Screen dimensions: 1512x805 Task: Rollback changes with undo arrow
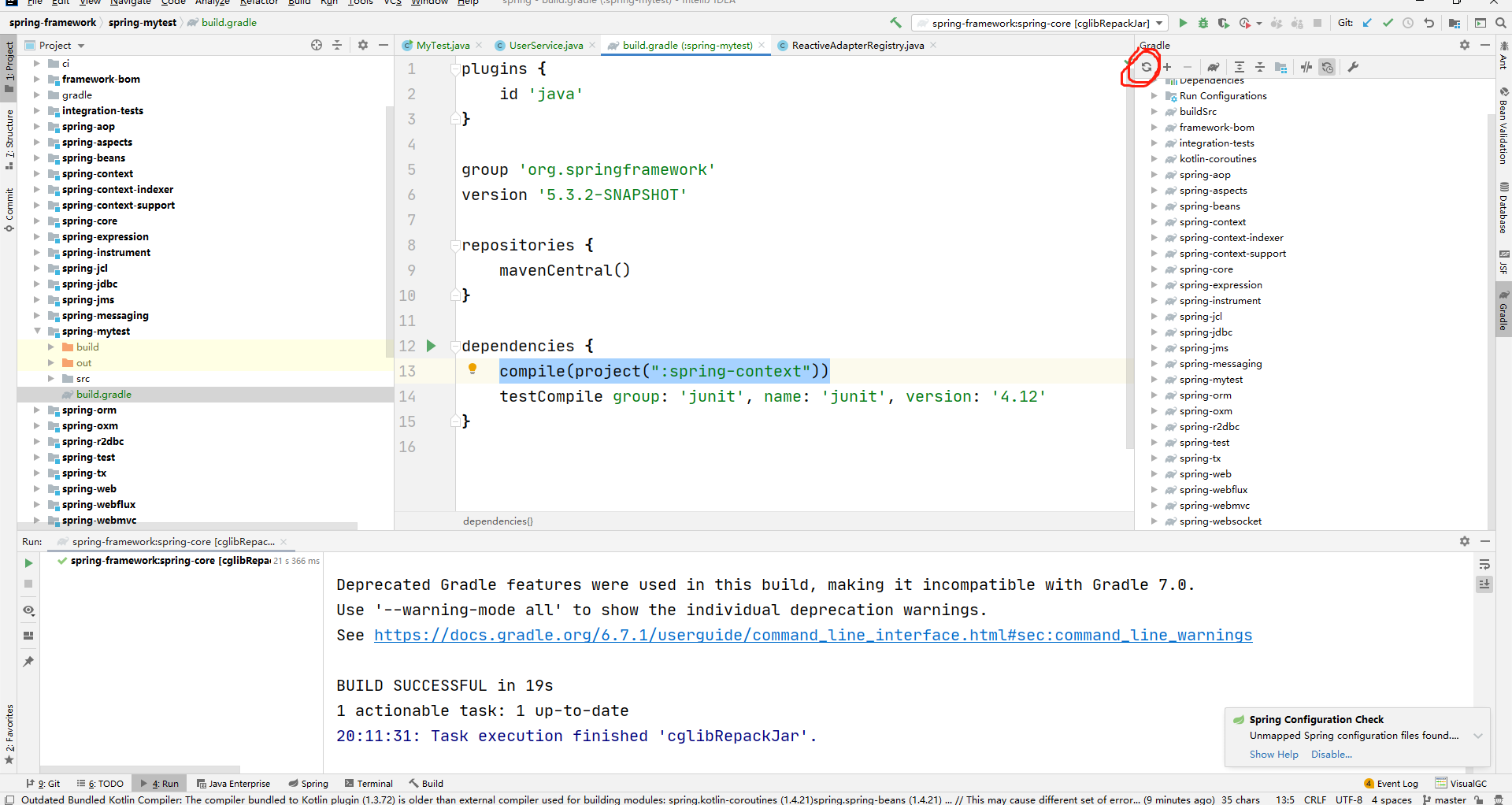(1429, 23)
